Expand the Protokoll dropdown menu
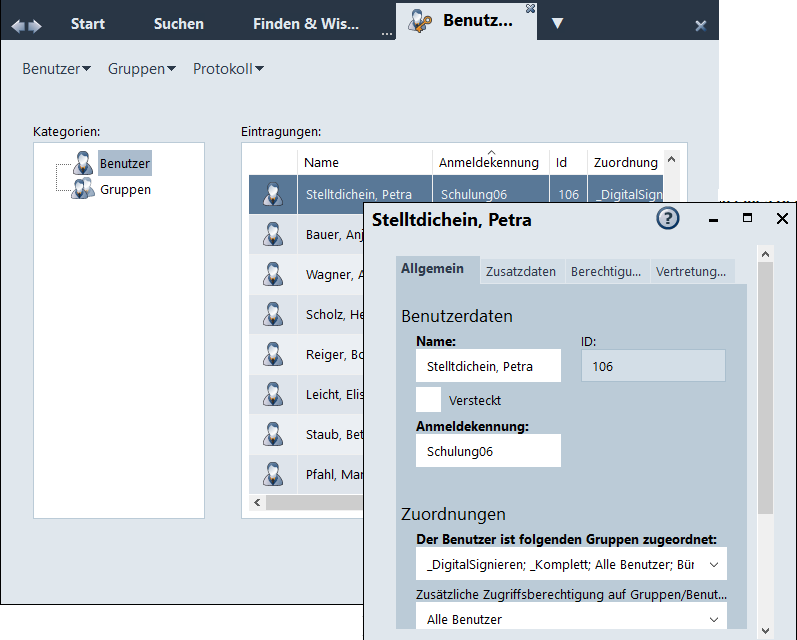This screenshot has width=797, height=640. [228, 69]
